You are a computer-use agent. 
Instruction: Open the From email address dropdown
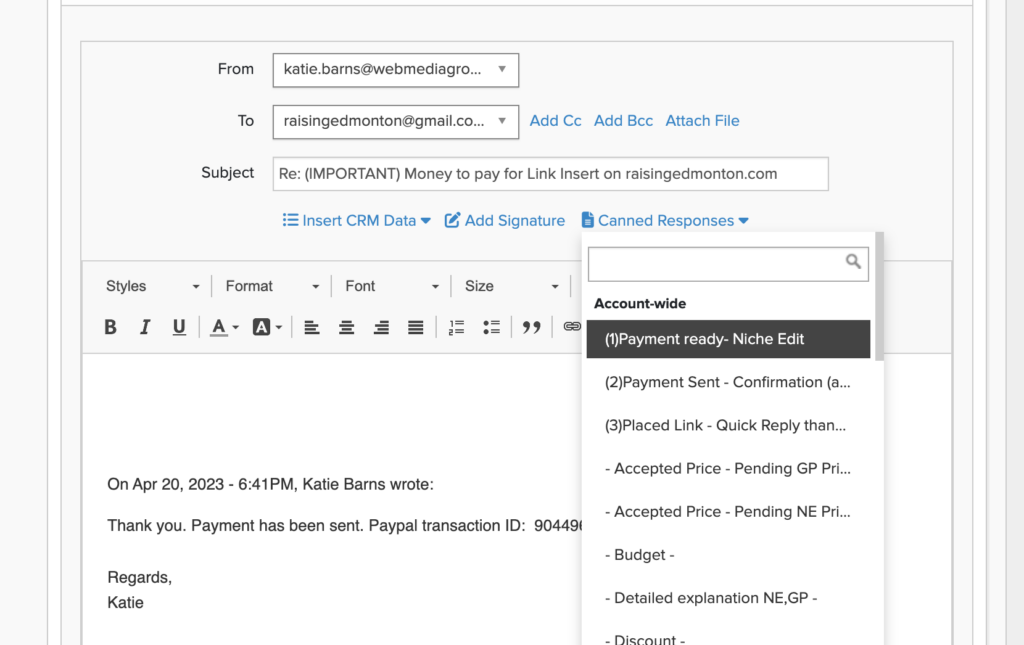395,70
